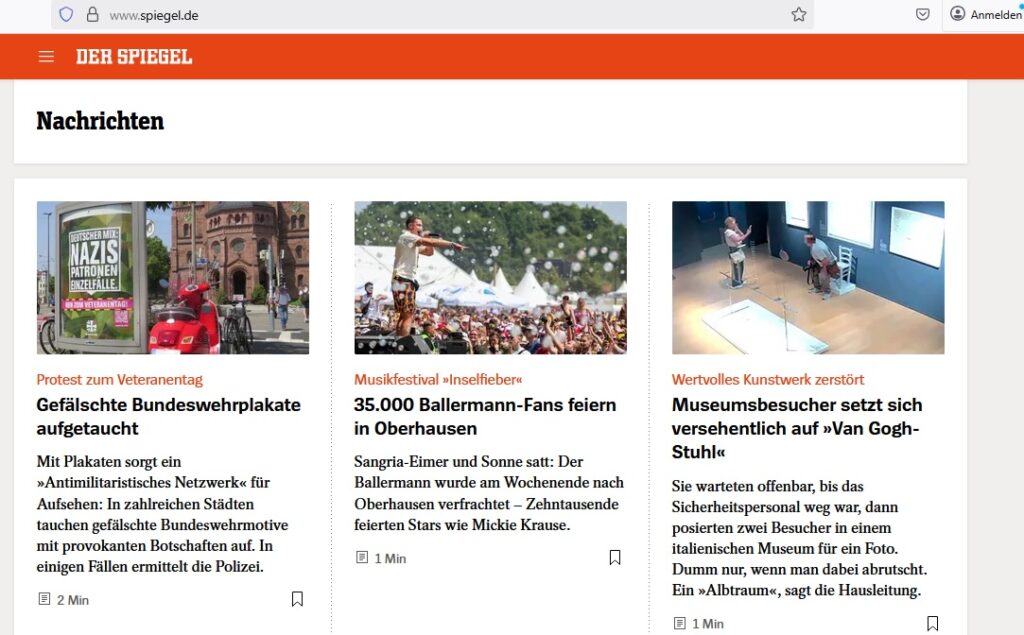Click the padlock site security icon
This screenshot has height=635, width=1024.
click(x=92, y=15)
